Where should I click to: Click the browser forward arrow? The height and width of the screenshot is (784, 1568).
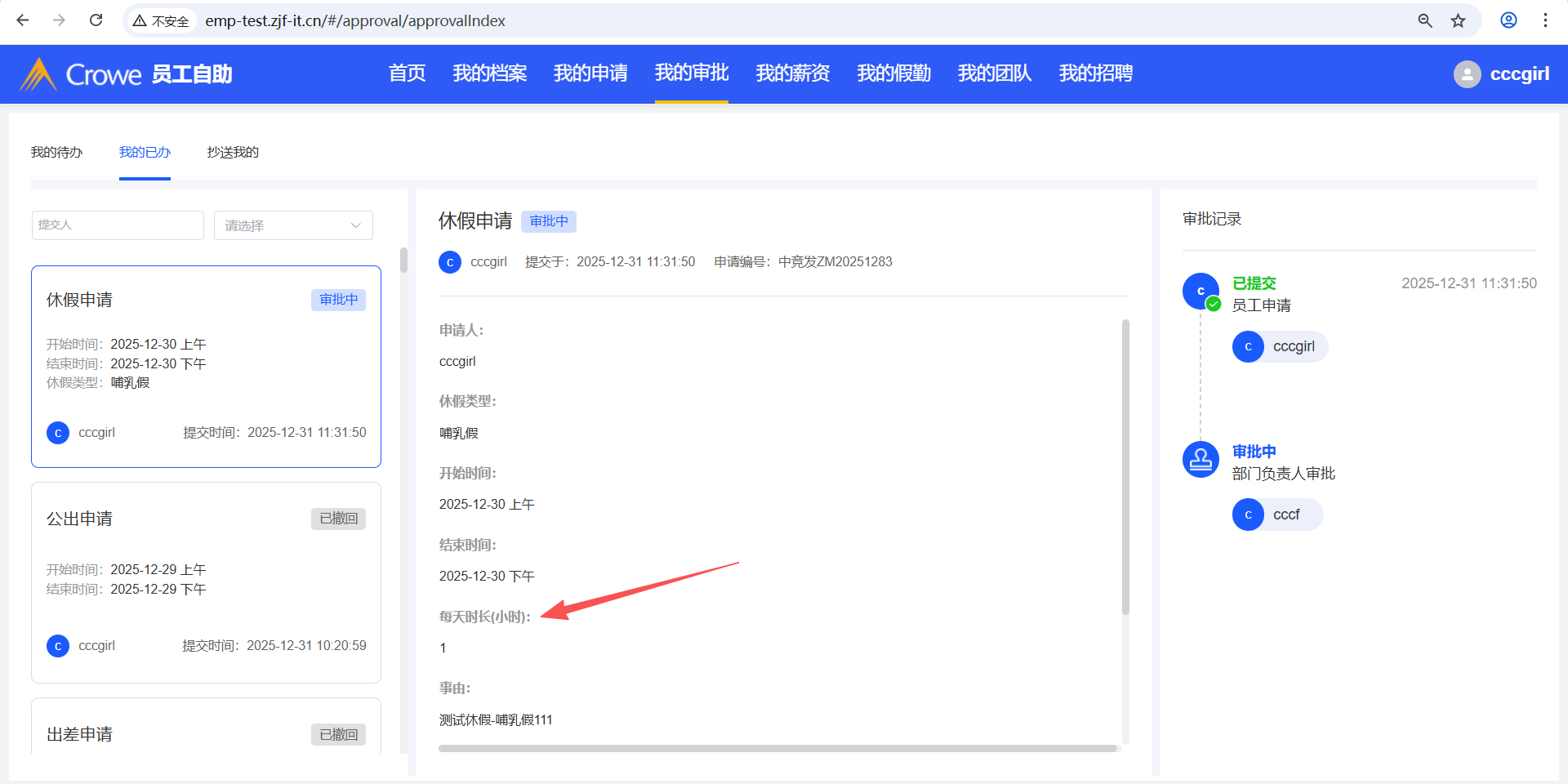(59, 20)
